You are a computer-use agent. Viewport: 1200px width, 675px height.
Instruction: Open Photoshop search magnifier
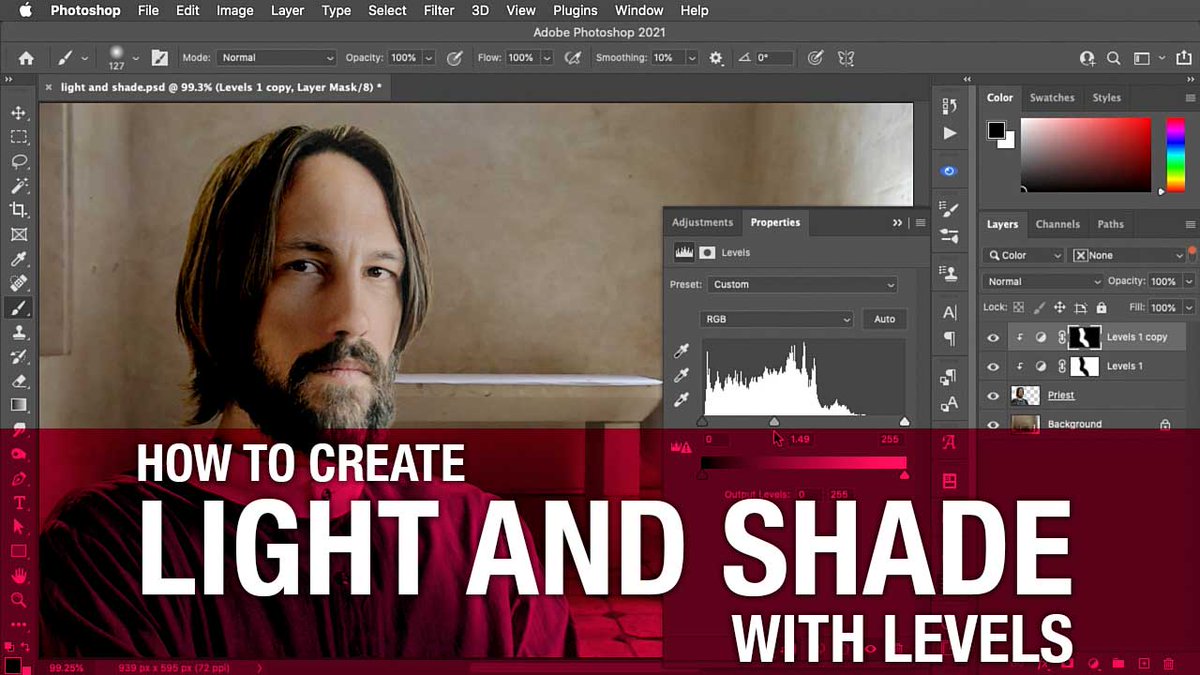coord(1114,58)
